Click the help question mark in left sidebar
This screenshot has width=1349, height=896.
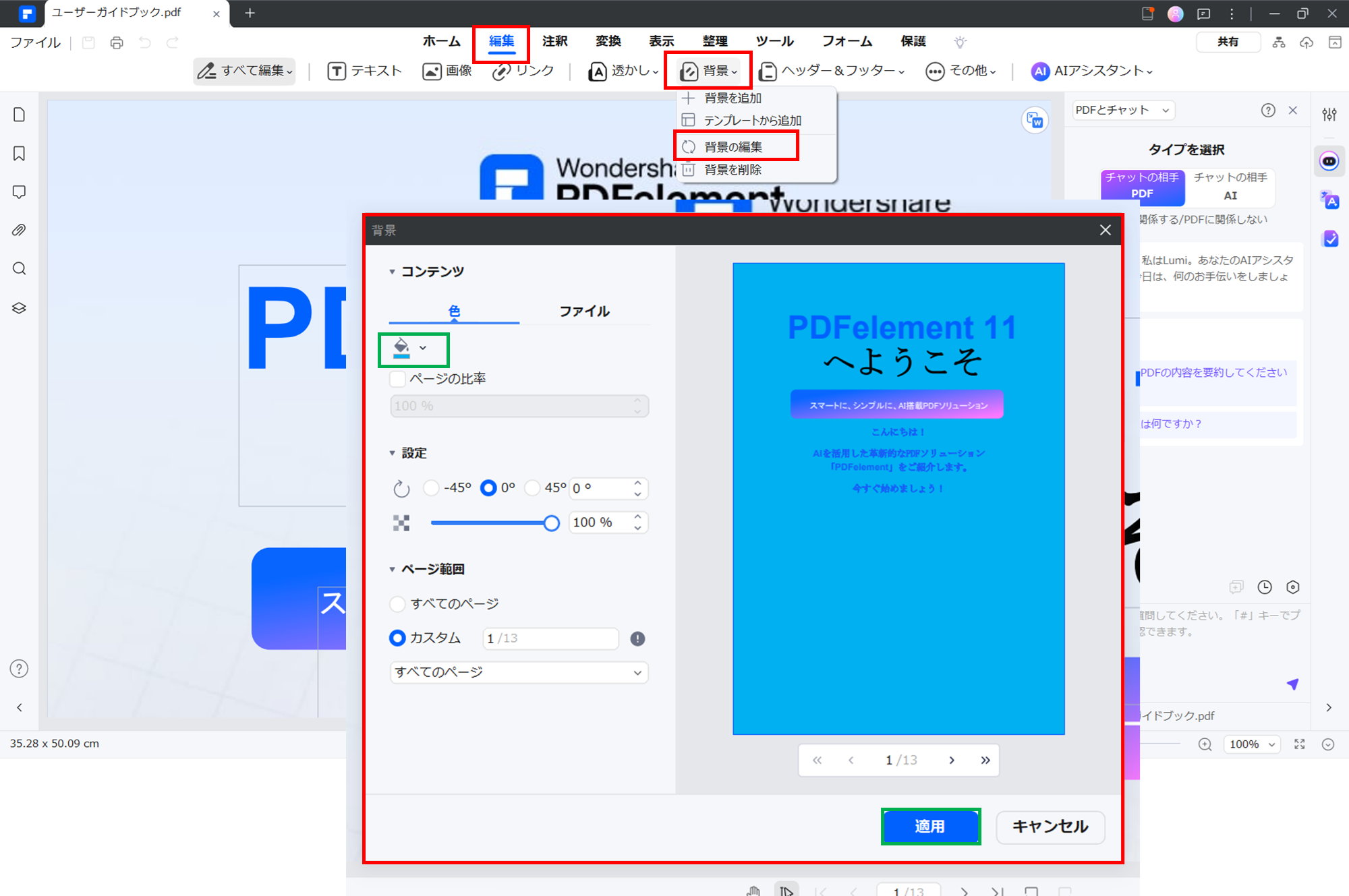19,669
